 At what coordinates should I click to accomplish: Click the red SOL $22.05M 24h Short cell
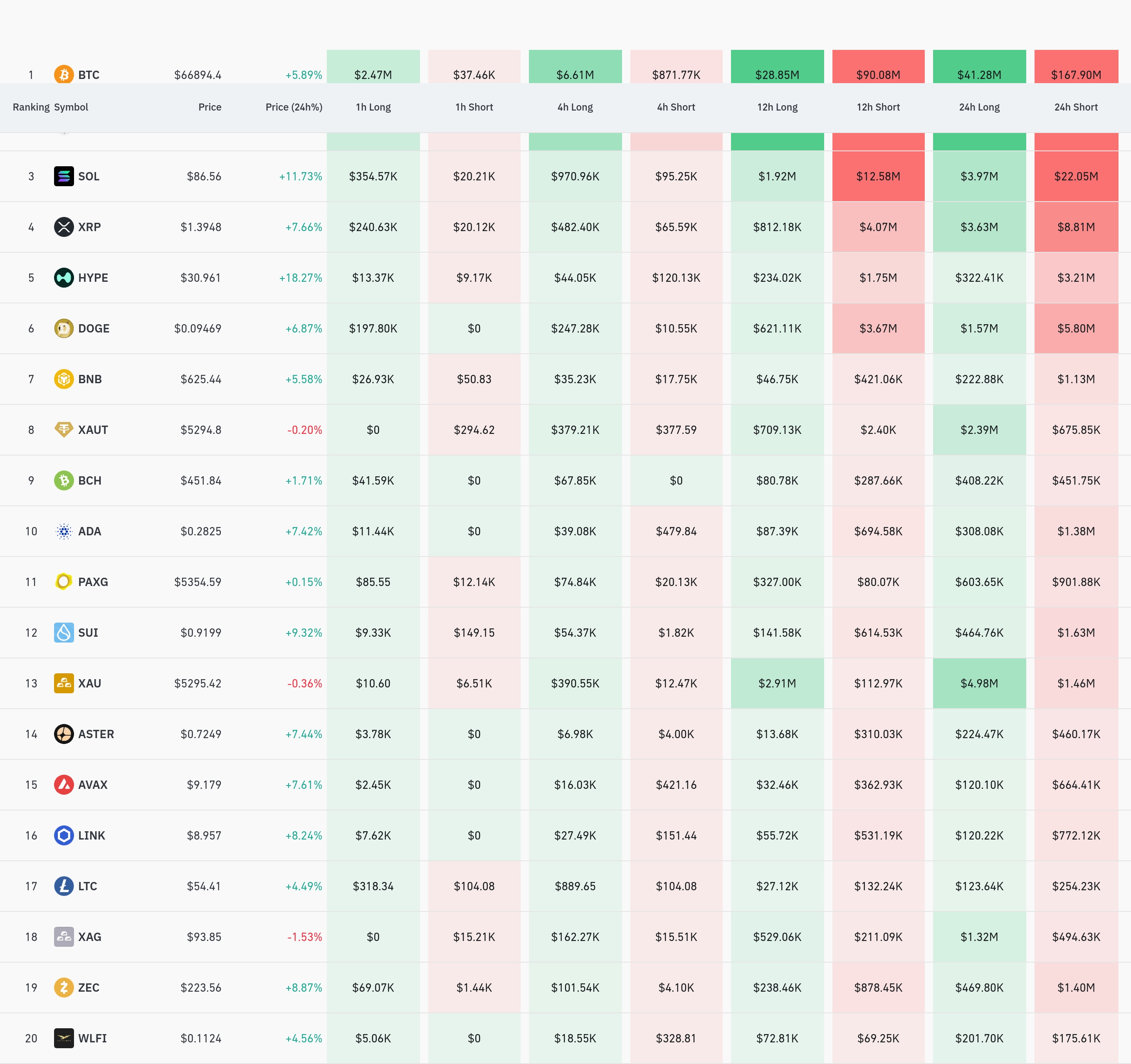coord(1075,176)
